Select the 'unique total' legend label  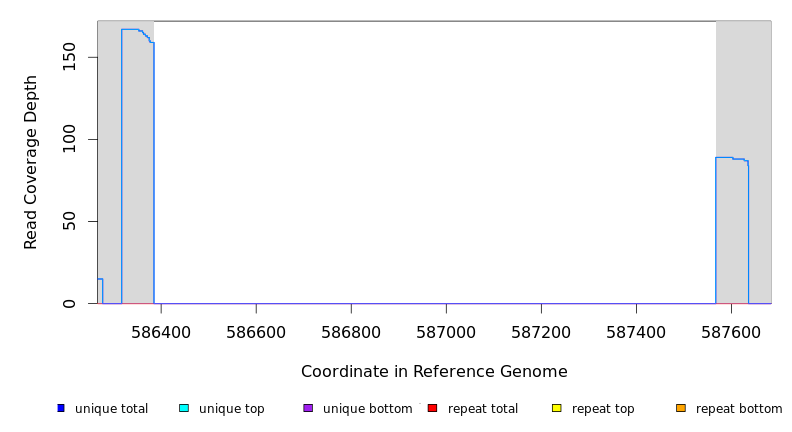(111, 409)
